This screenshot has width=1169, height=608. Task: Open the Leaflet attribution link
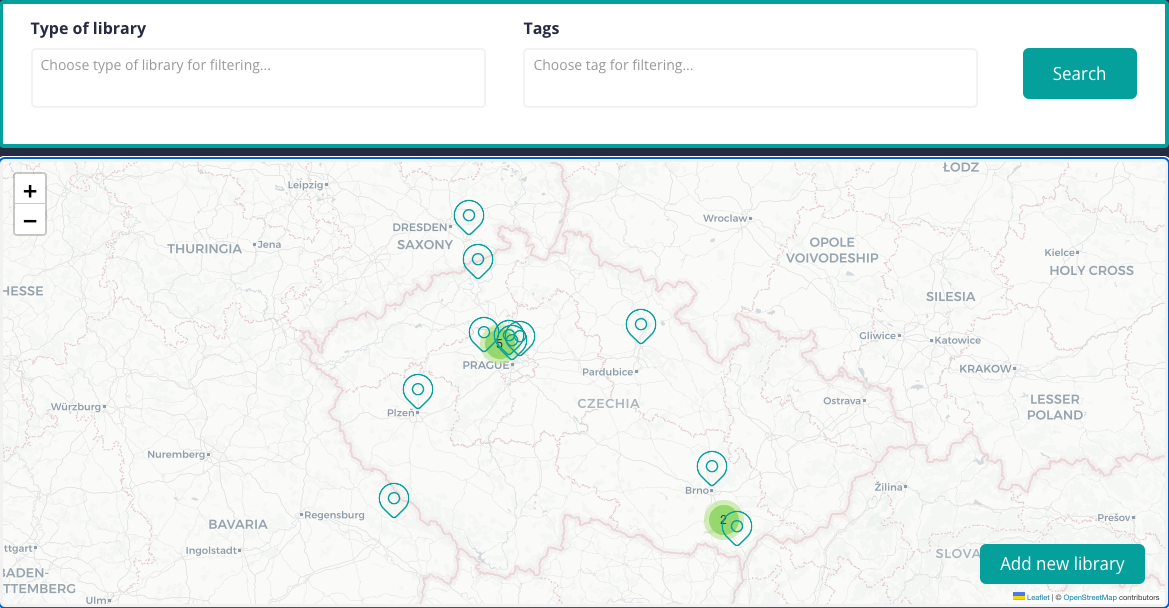pyautogui.click(x=1037, y=597)
